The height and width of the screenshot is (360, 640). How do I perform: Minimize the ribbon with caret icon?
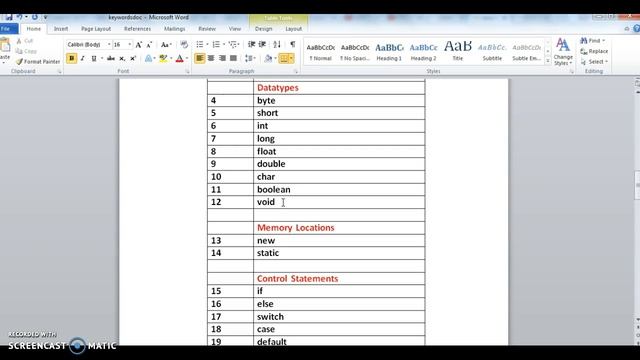pos(627,29)
